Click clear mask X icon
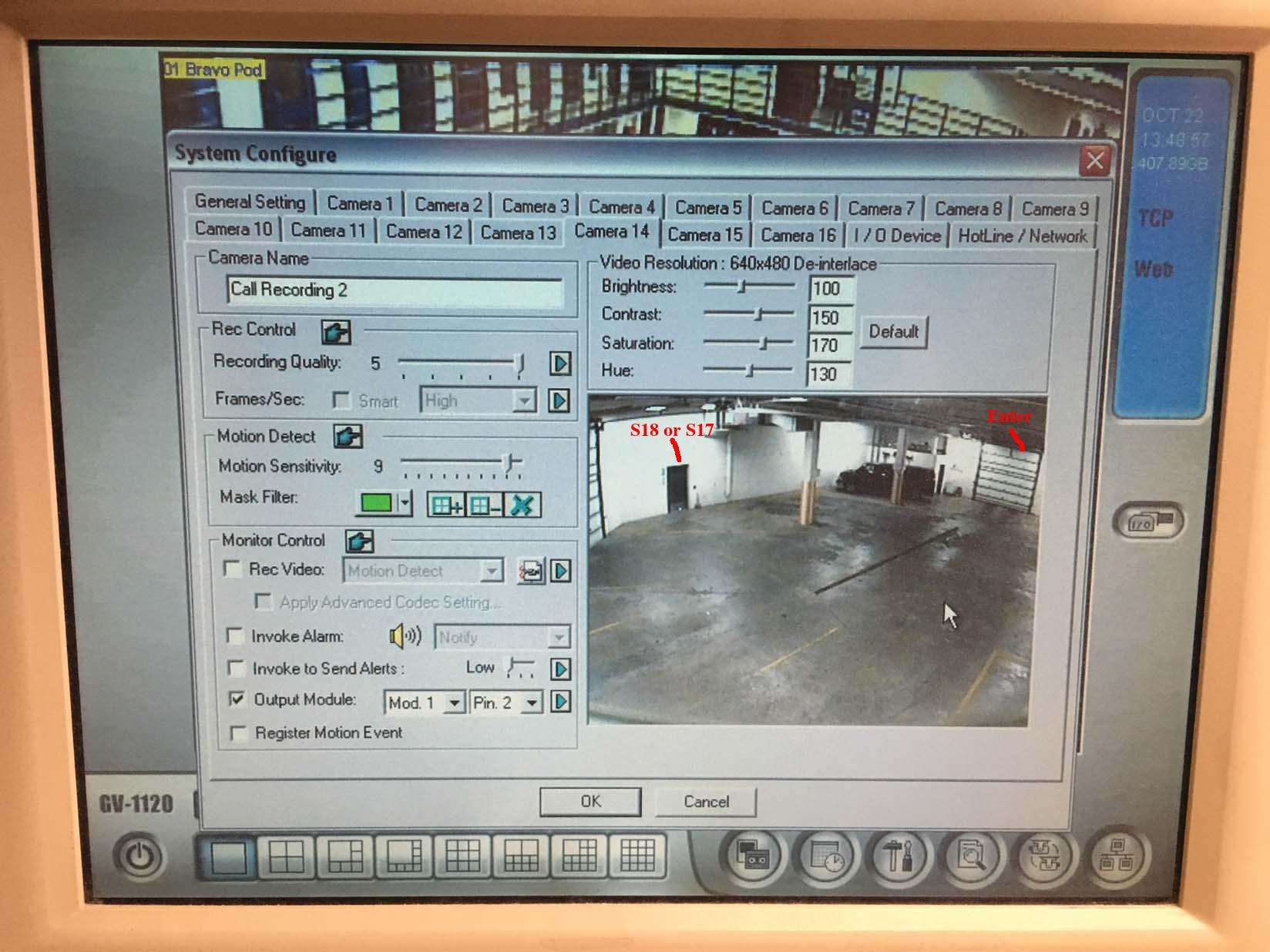The image size is (1270, 952). click(x=522, y=505)
